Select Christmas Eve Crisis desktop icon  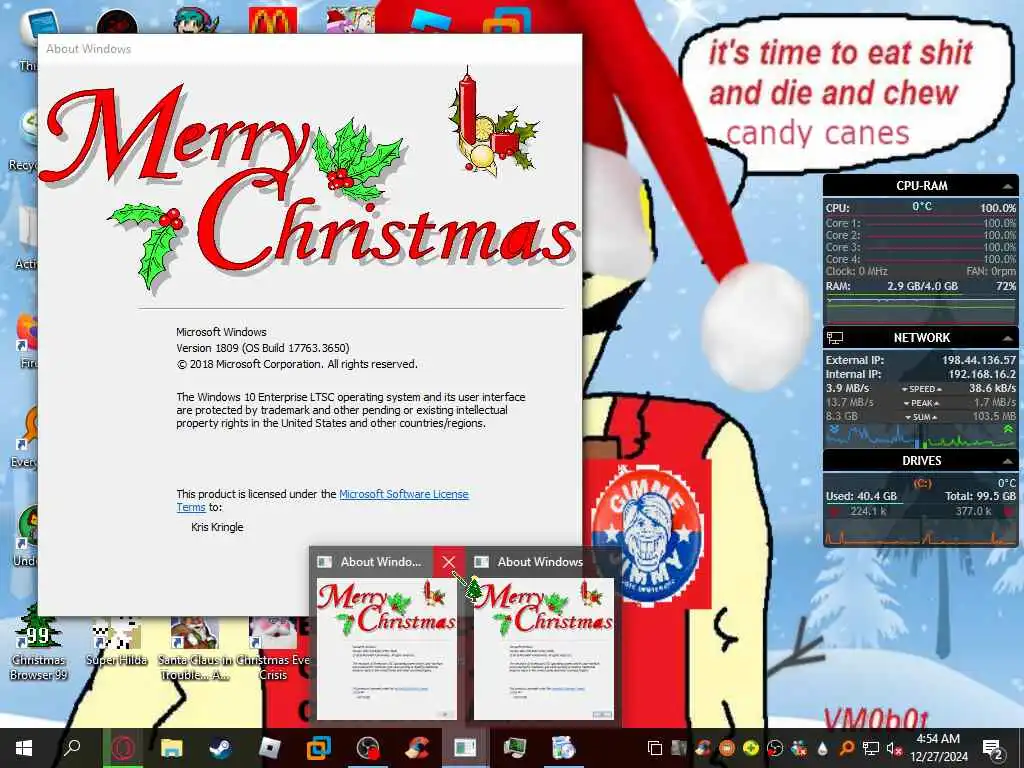273,648
